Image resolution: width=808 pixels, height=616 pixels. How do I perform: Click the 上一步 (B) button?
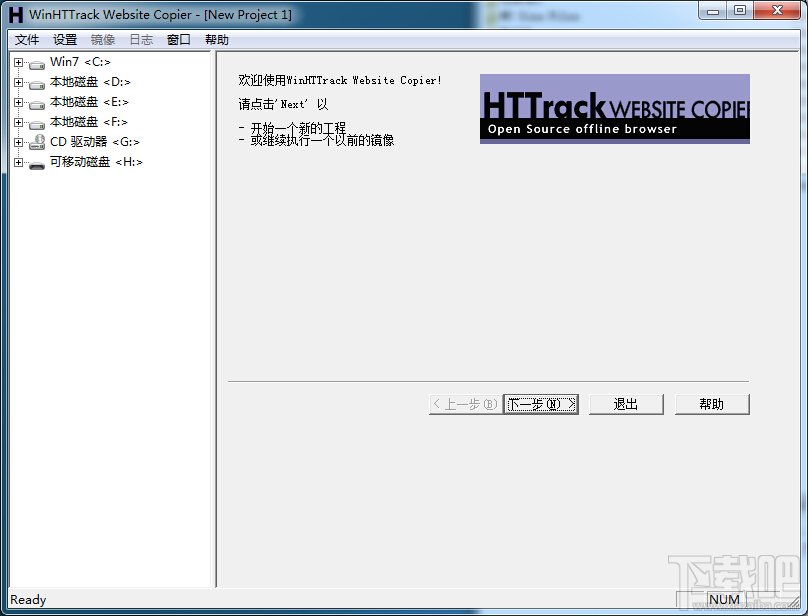pos(465,404)
